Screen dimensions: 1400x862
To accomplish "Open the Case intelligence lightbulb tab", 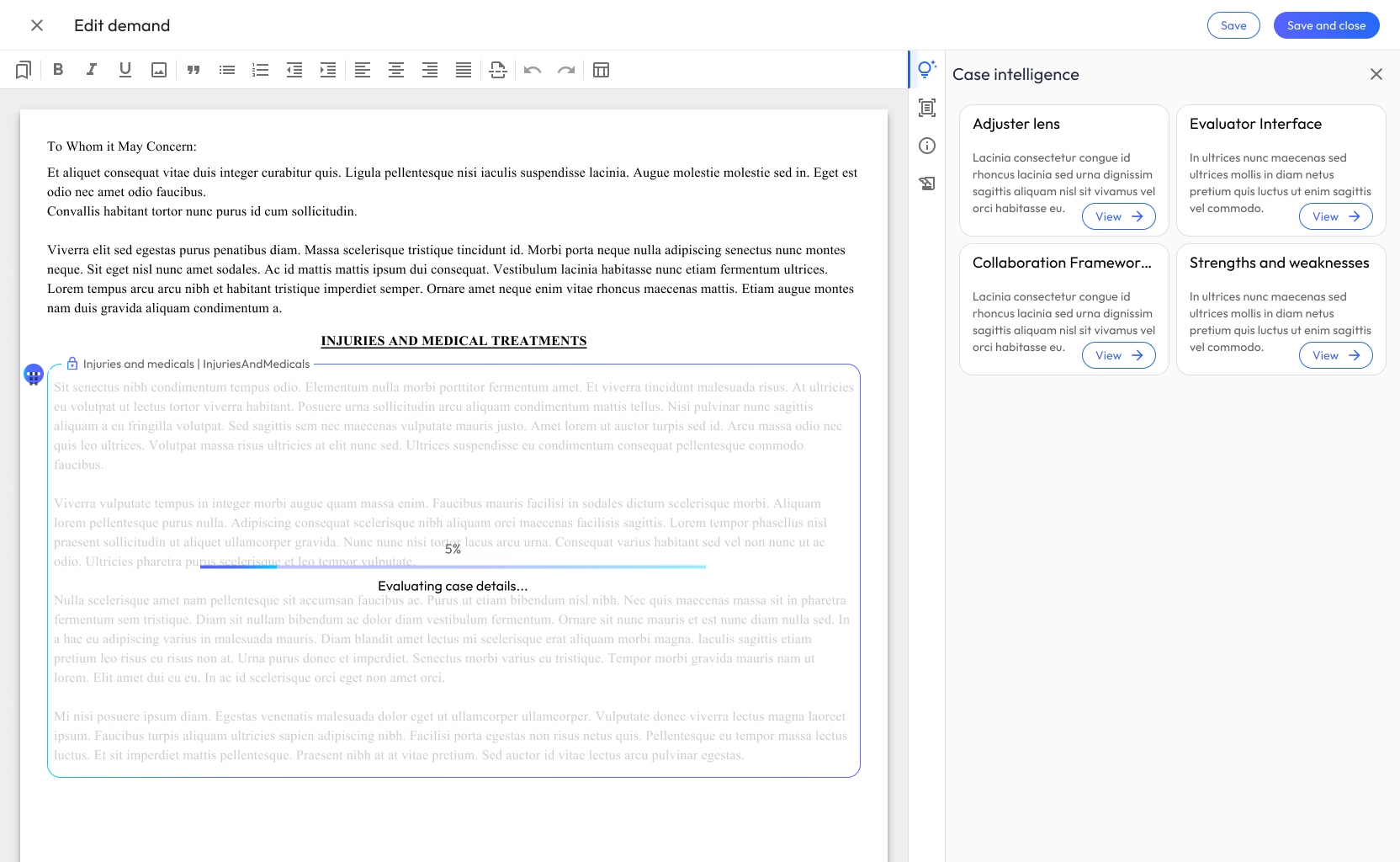I will [927, 69].
